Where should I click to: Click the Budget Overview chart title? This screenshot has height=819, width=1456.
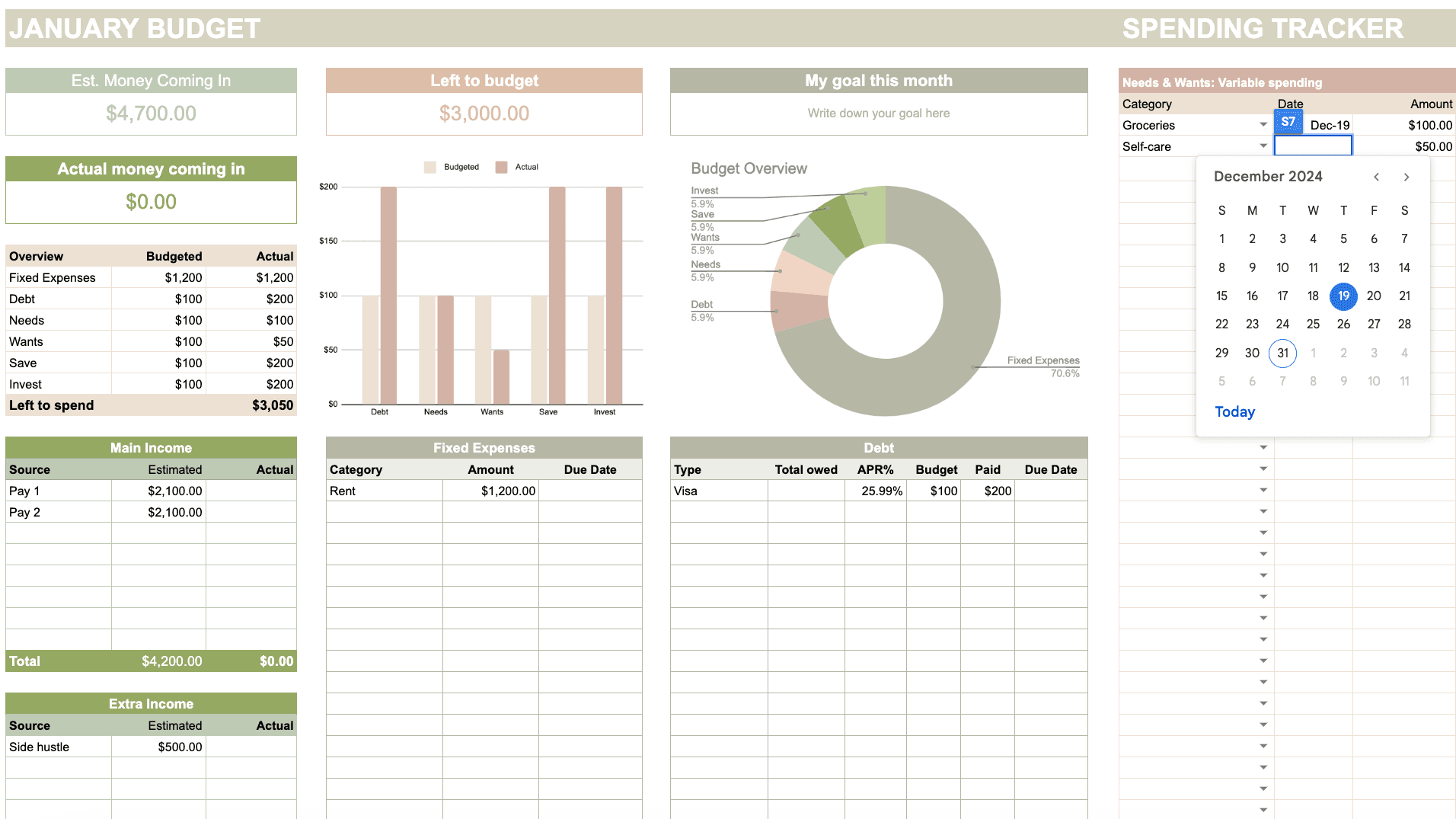click(749, 168)
